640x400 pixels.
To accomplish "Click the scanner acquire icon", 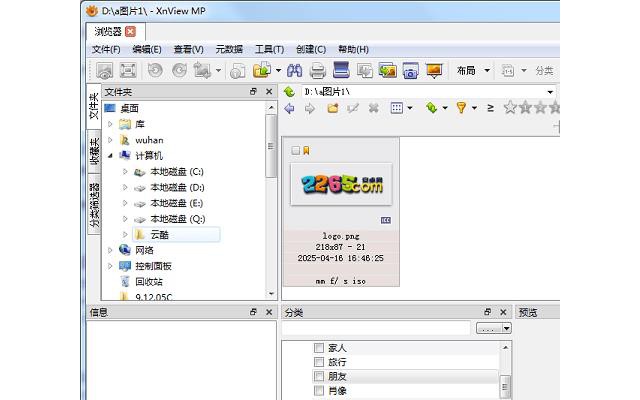I will click(341, 70).
